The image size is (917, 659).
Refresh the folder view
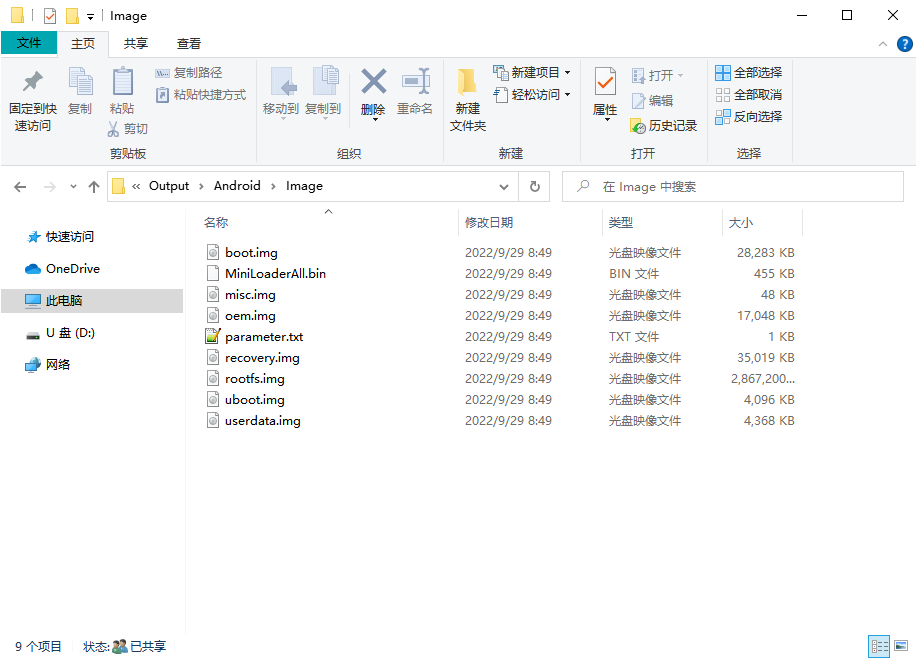coord(535,186)
